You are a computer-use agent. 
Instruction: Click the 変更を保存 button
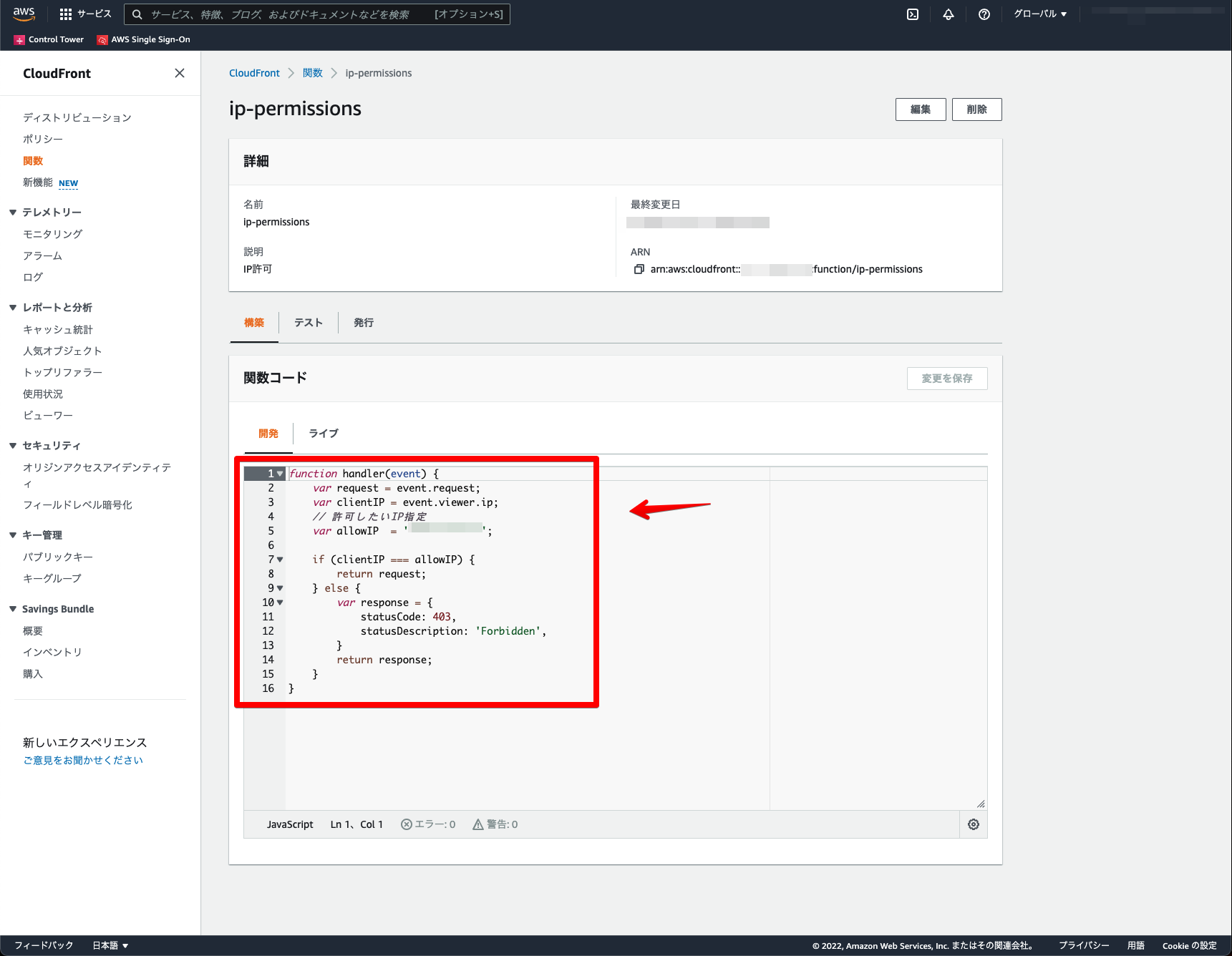pyautogui.click(x=947, y=379)
